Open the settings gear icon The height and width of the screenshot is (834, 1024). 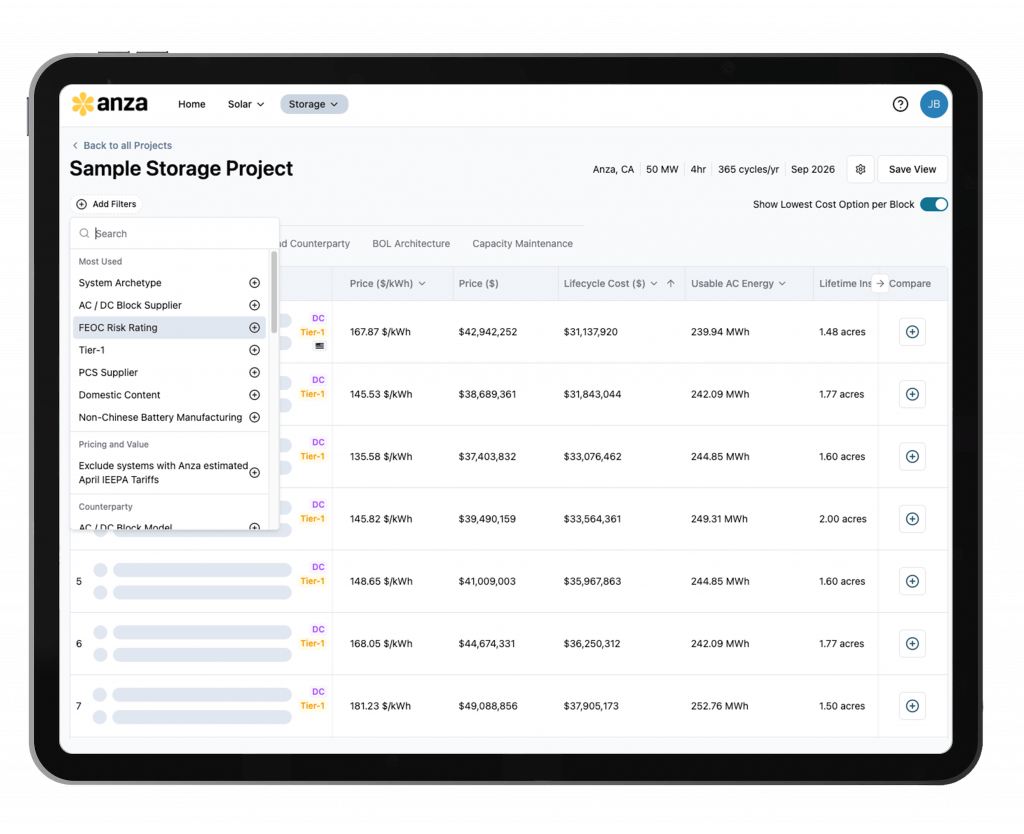(860, 170)
